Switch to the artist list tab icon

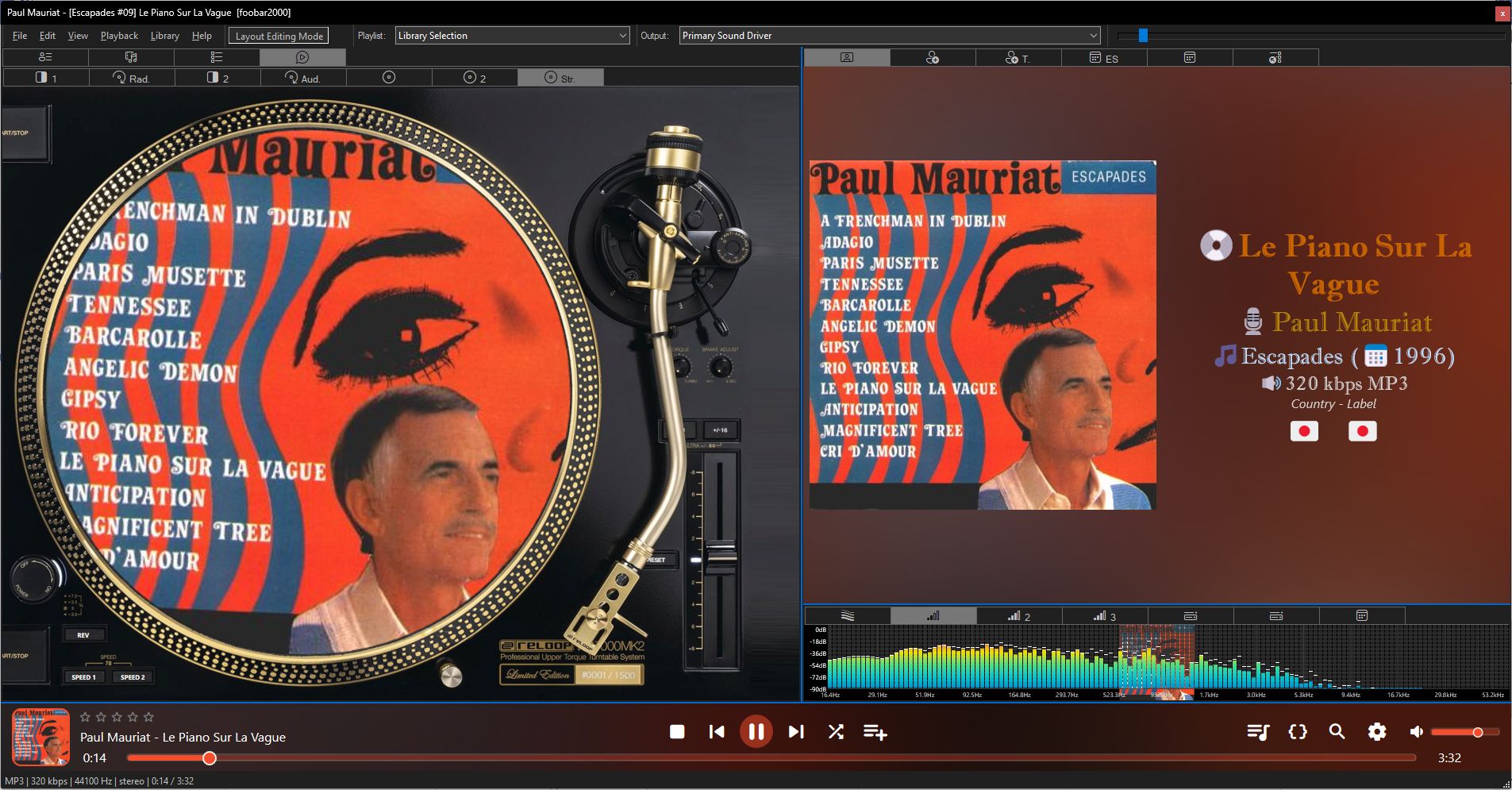pos(45,57)
